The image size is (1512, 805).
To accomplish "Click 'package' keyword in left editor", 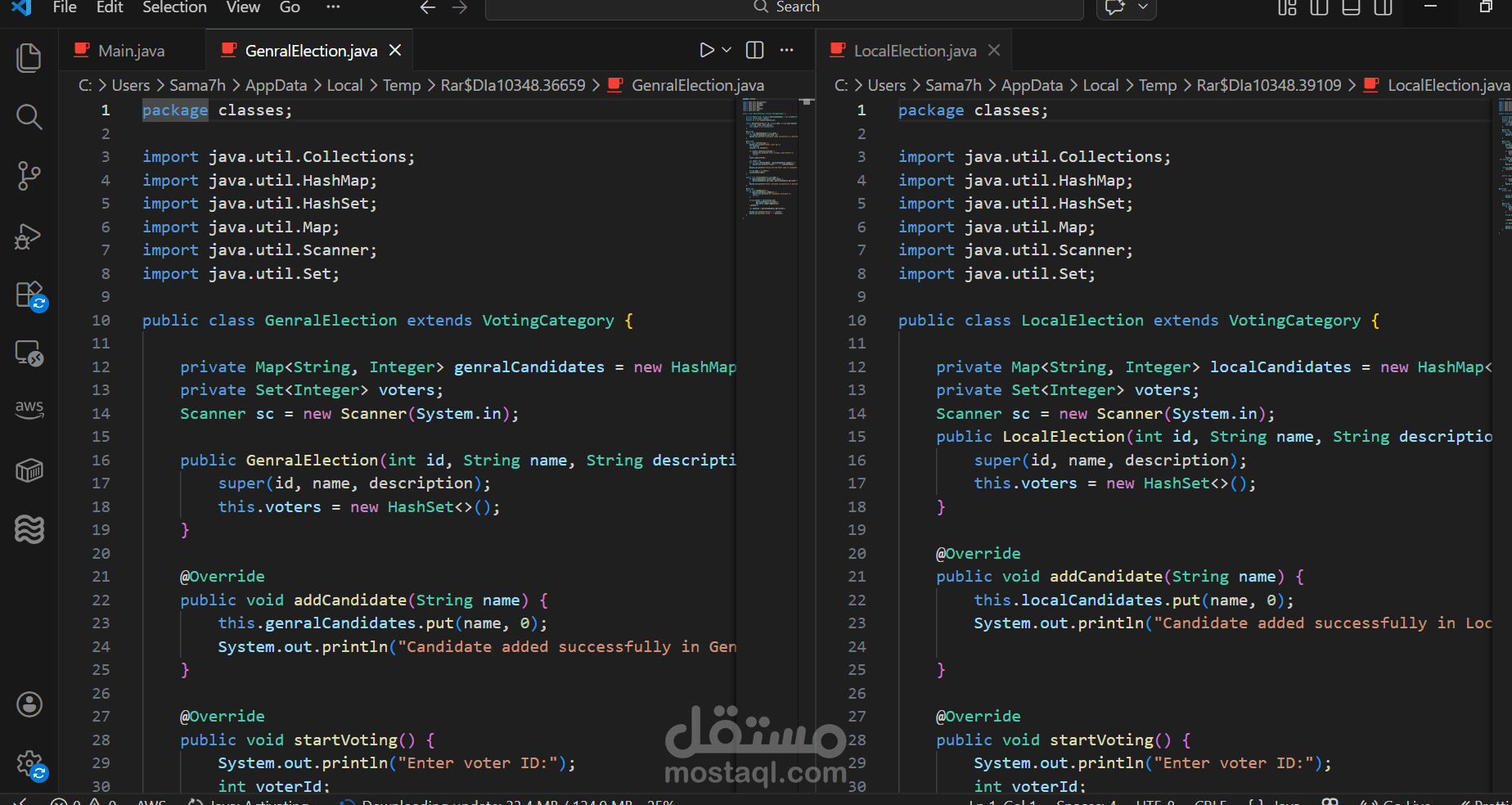I will tap(175, 110).
